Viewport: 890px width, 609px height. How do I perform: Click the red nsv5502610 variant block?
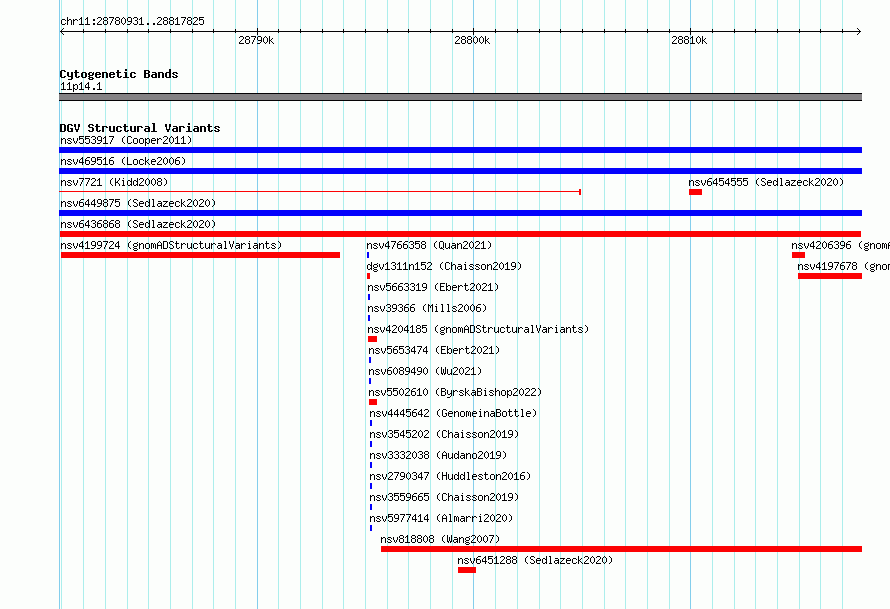pyautogui.click(x=373, y=402)
